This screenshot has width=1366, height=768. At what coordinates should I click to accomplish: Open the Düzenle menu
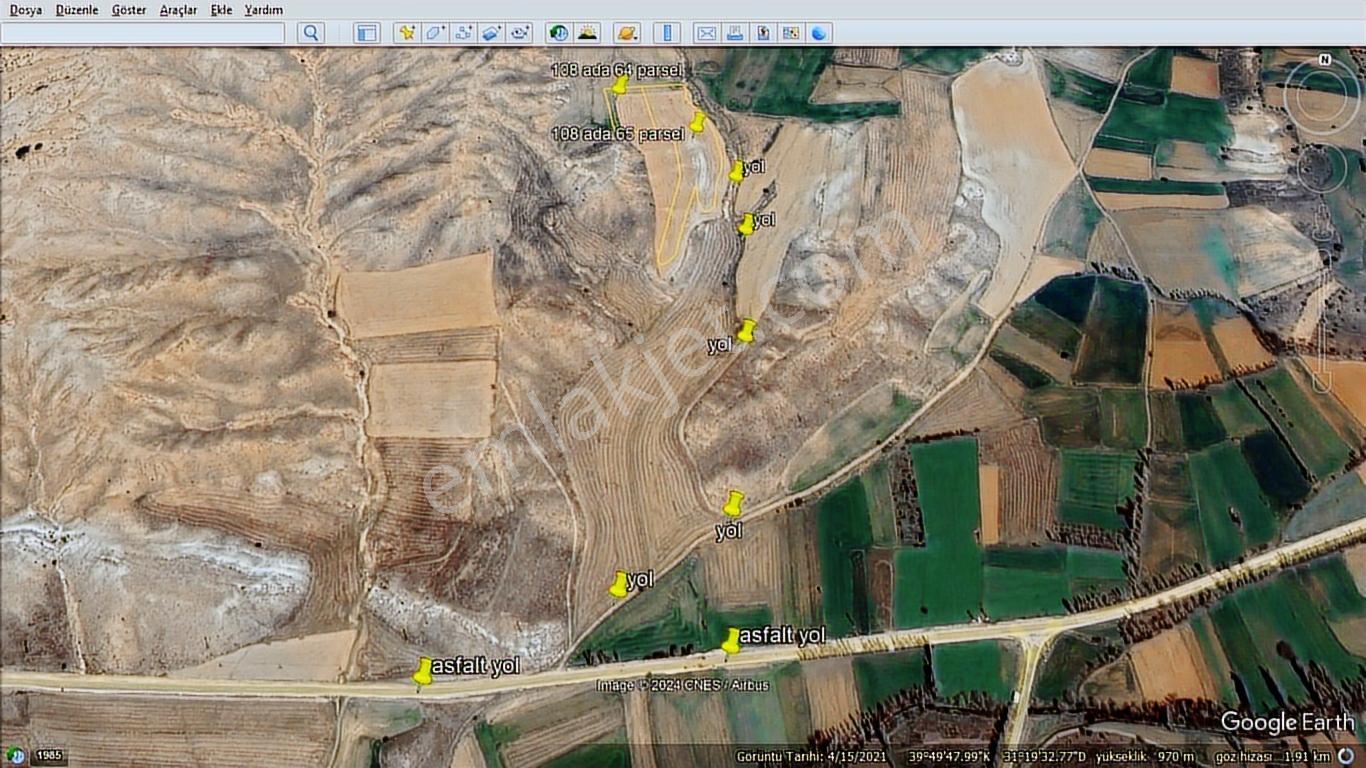pyautogui.click(x=77, y=10)
